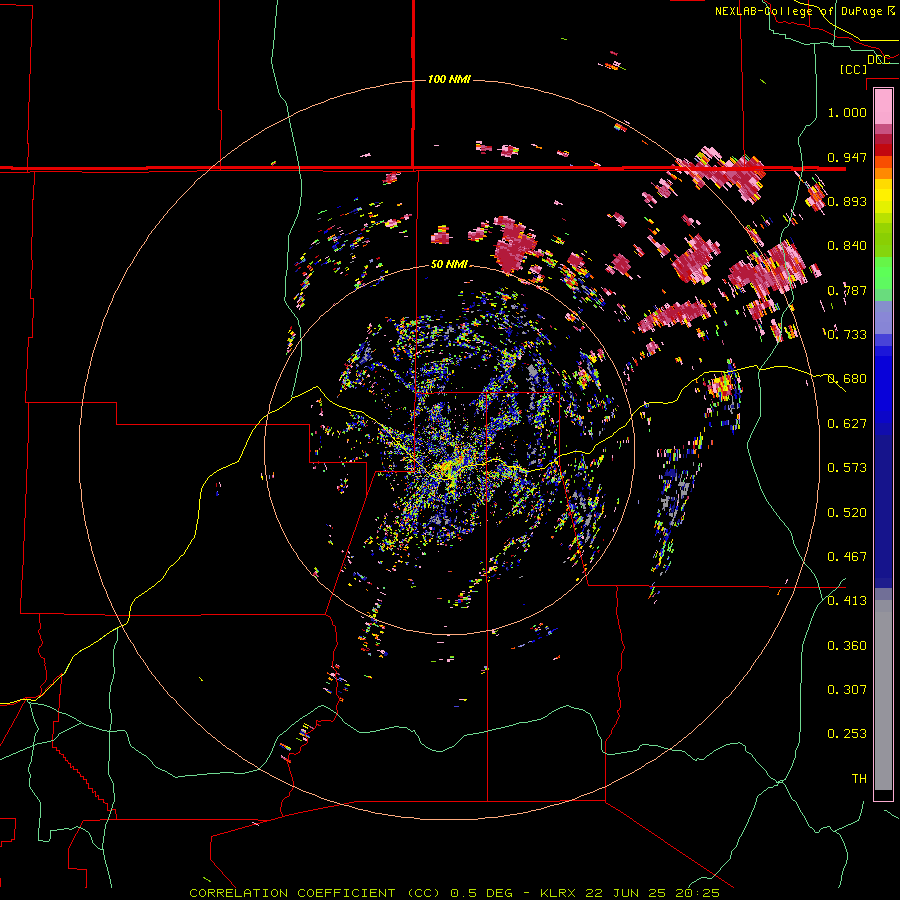This screenshot has height=900, width=900.
Task: Click the 0.307 legend value
Action: [x=847, y=690]
